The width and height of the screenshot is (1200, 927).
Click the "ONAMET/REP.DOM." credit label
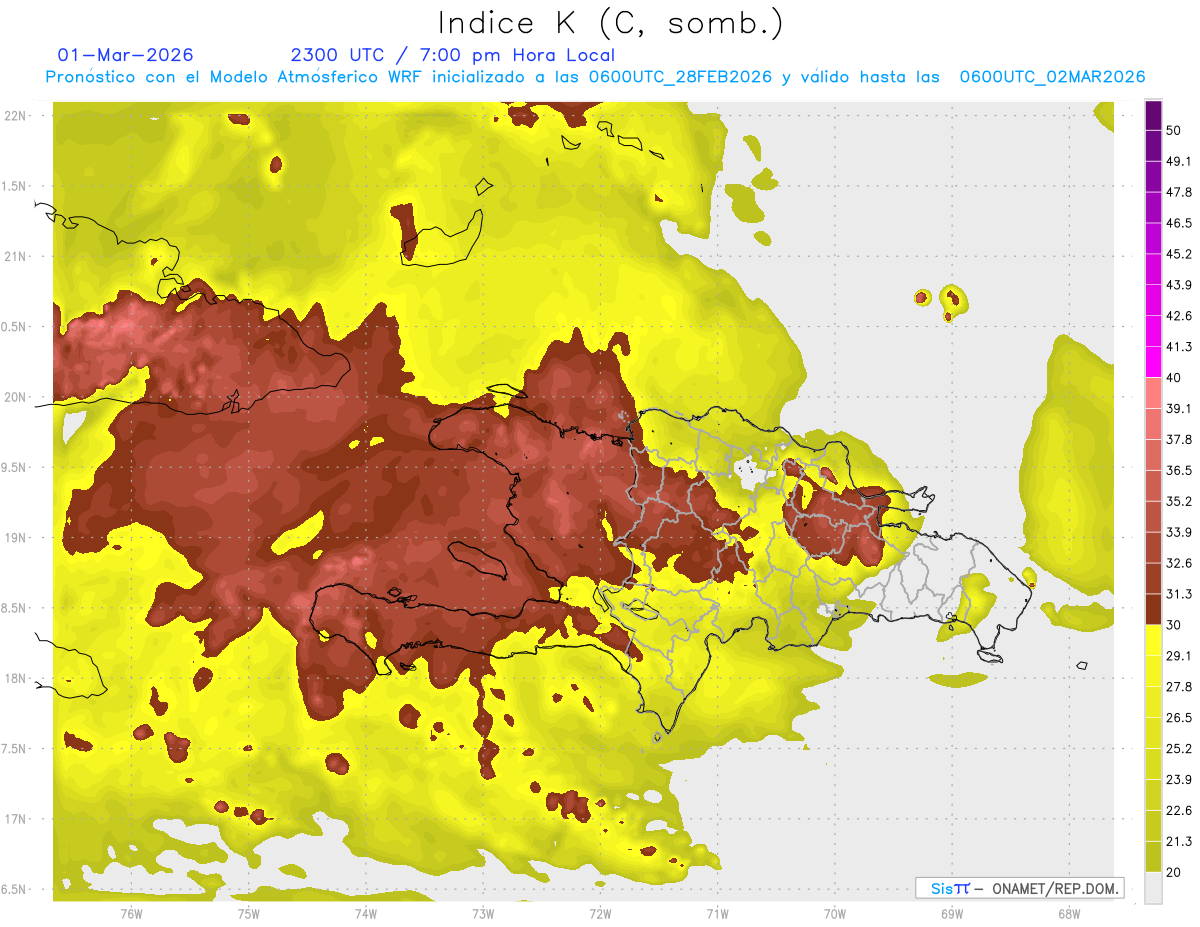tap(1056, 888)
